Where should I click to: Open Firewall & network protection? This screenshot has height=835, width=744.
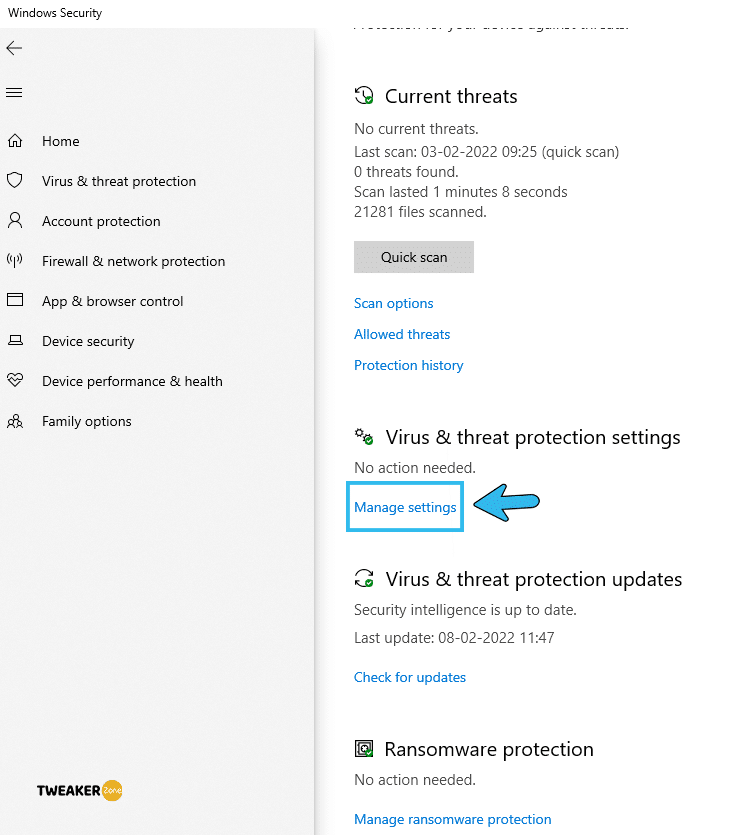134,261
